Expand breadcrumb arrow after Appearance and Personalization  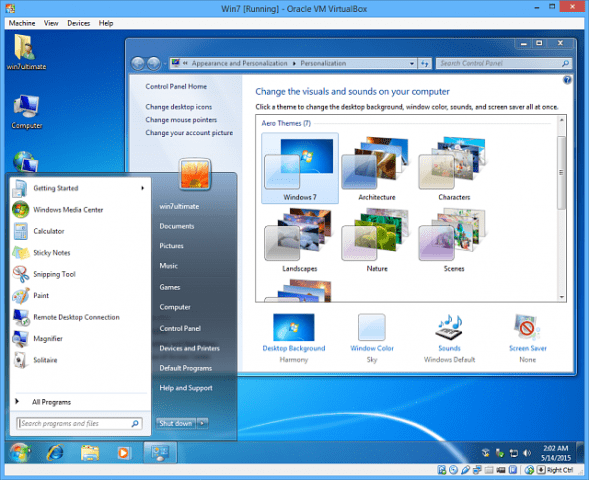click(x=294, y=63)
